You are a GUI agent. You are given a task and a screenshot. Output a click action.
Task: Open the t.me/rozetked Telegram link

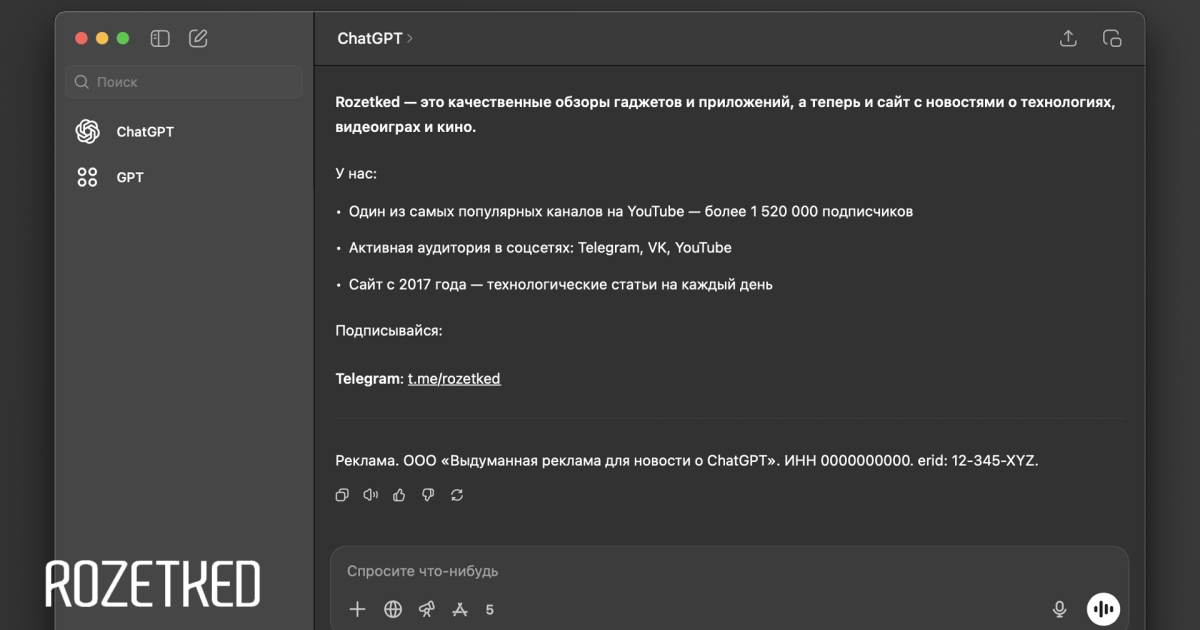click(454, 379)
